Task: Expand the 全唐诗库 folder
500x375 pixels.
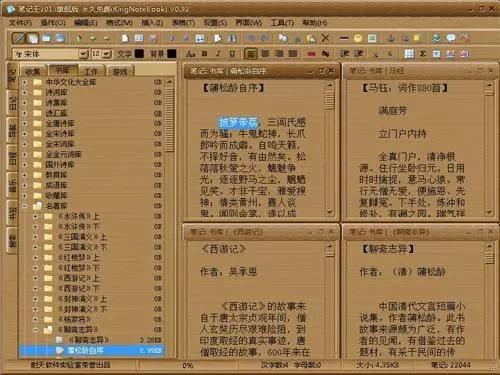Action: 24,123
